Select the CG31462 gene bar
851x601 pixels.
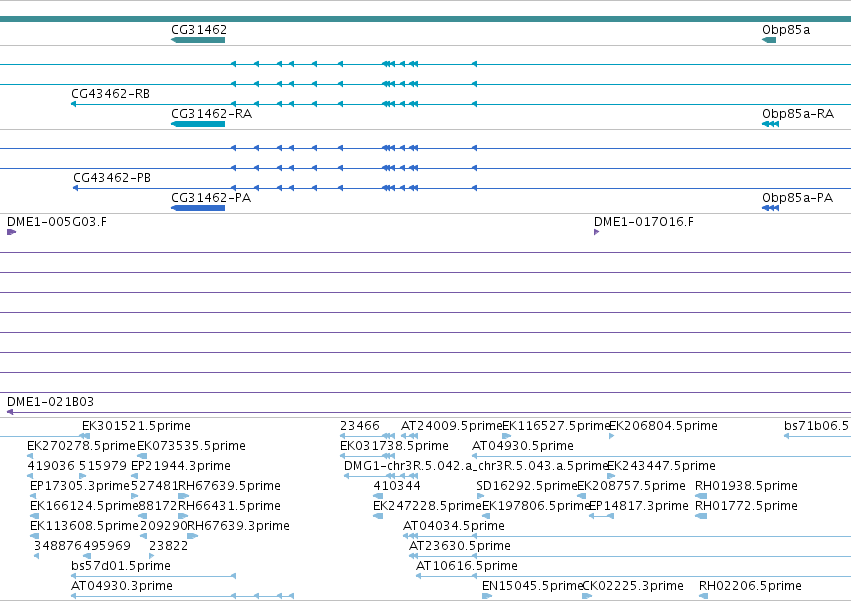(198, 40)
